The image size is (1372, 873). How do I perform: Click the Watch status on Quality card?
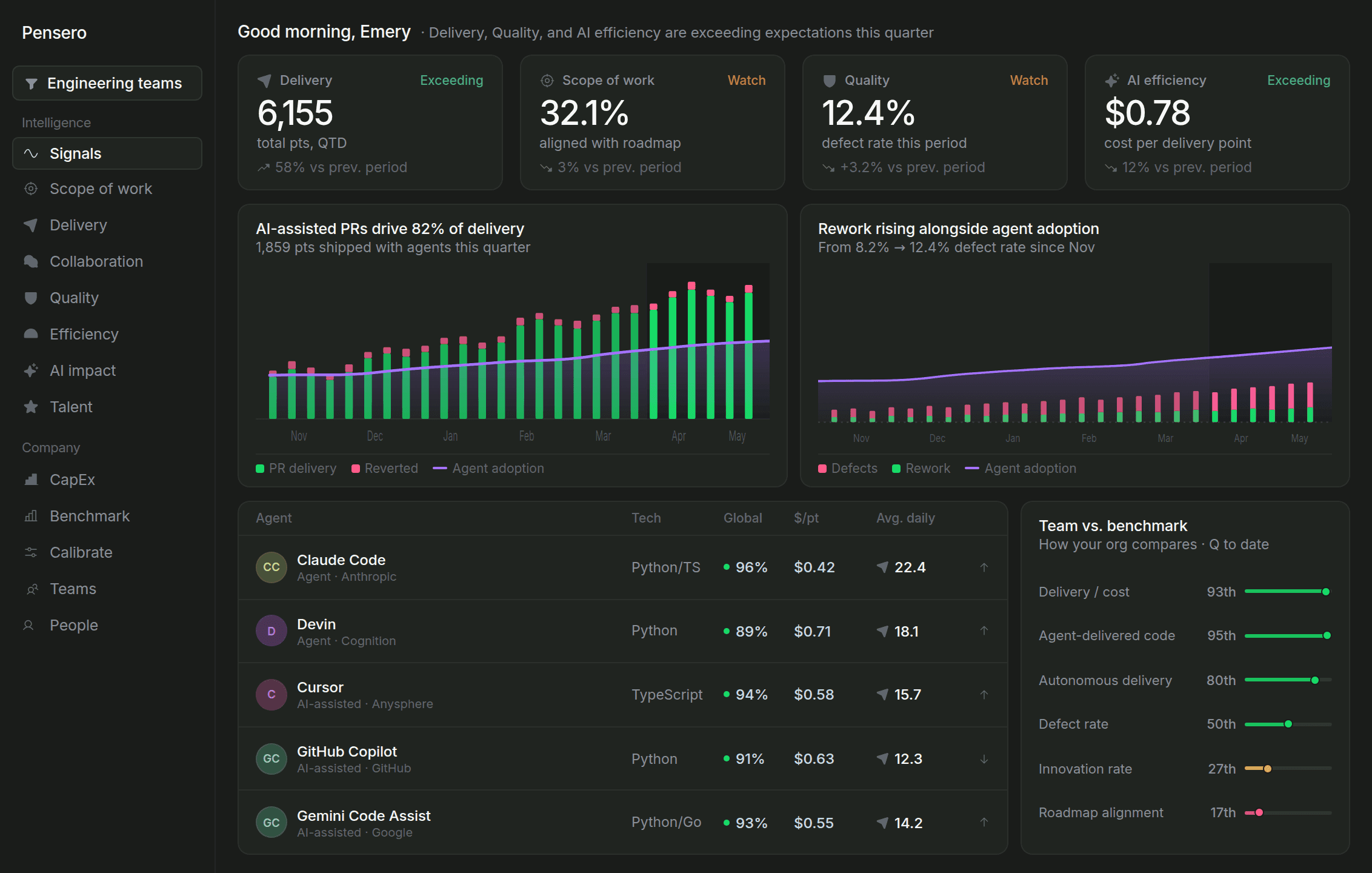[1029, 80]
